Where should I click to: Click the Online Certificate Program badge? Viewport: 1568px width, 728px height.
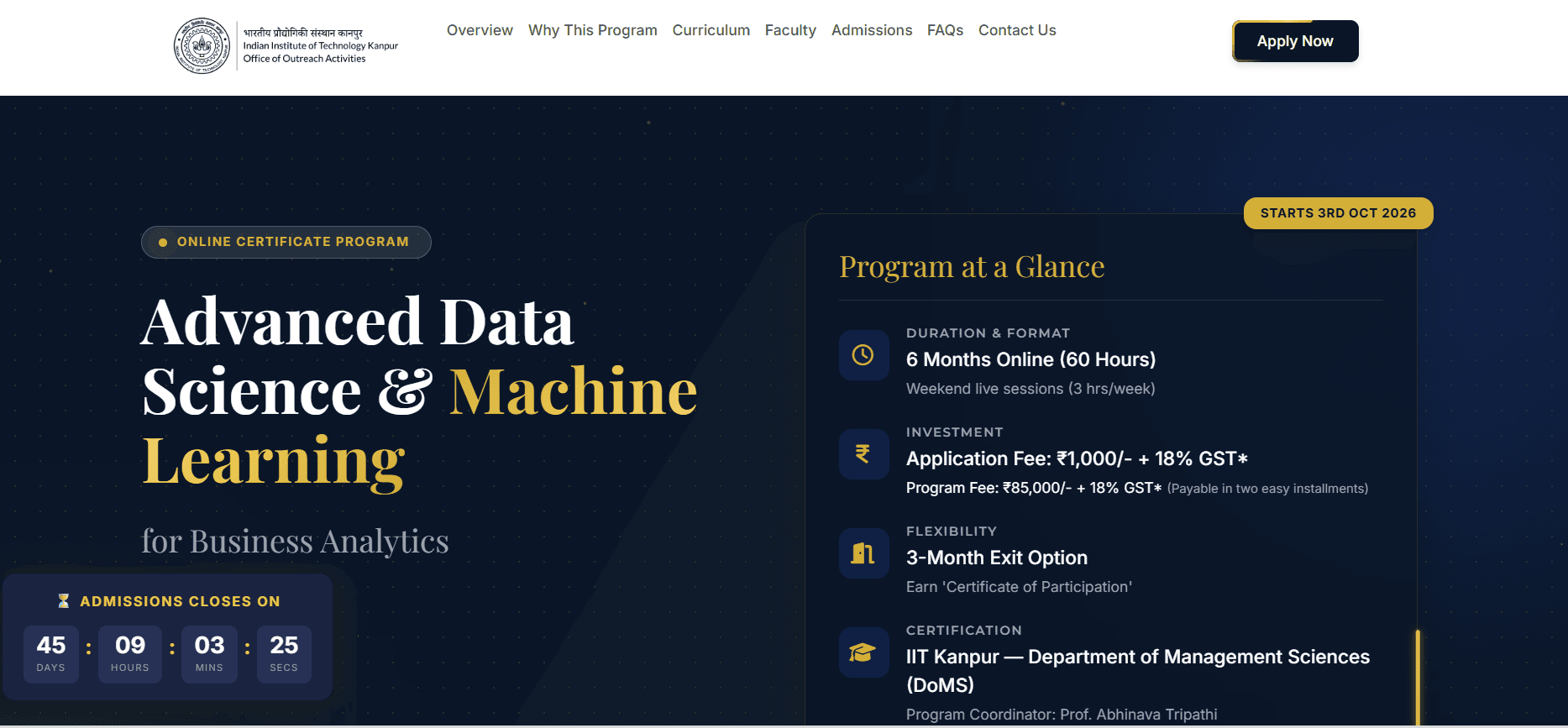pyautogui.click(x=286, y=242)
